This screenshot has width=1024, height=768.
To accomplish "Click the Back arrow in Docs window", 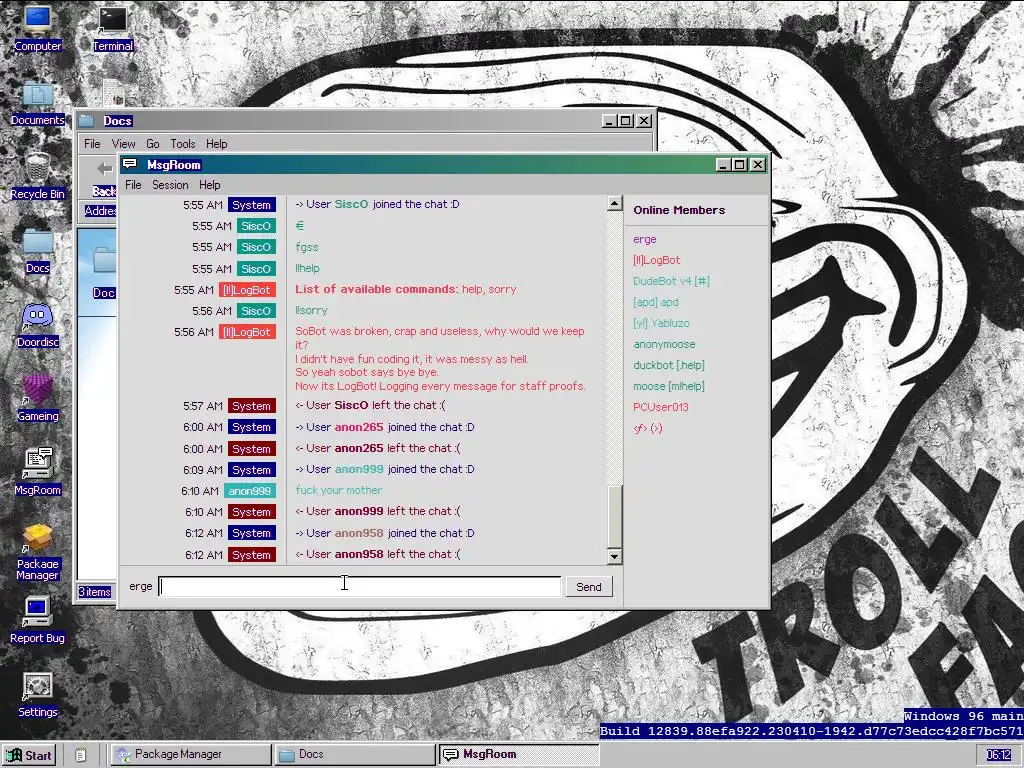I will tap(104, 169).
